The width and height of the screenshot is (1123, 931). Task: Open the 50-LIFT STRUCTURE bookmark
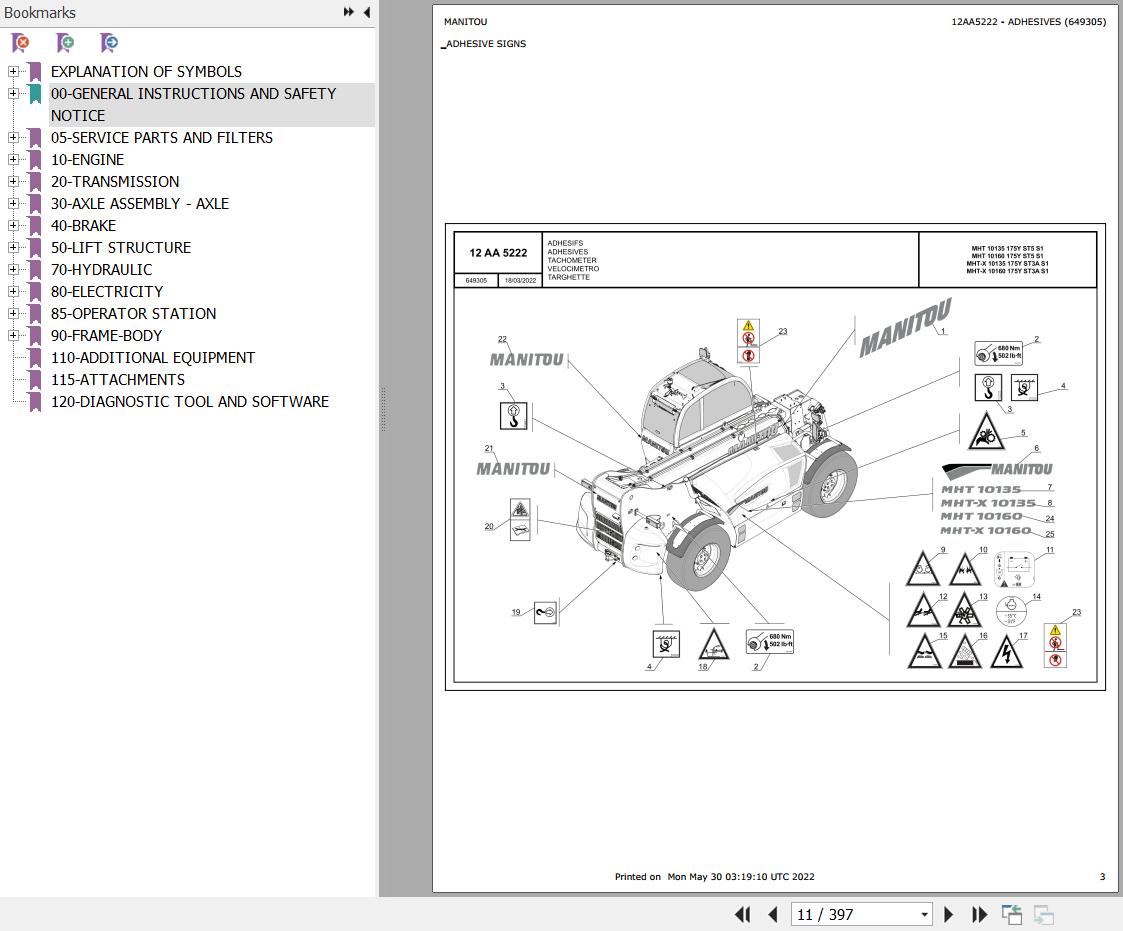[121, 248]
